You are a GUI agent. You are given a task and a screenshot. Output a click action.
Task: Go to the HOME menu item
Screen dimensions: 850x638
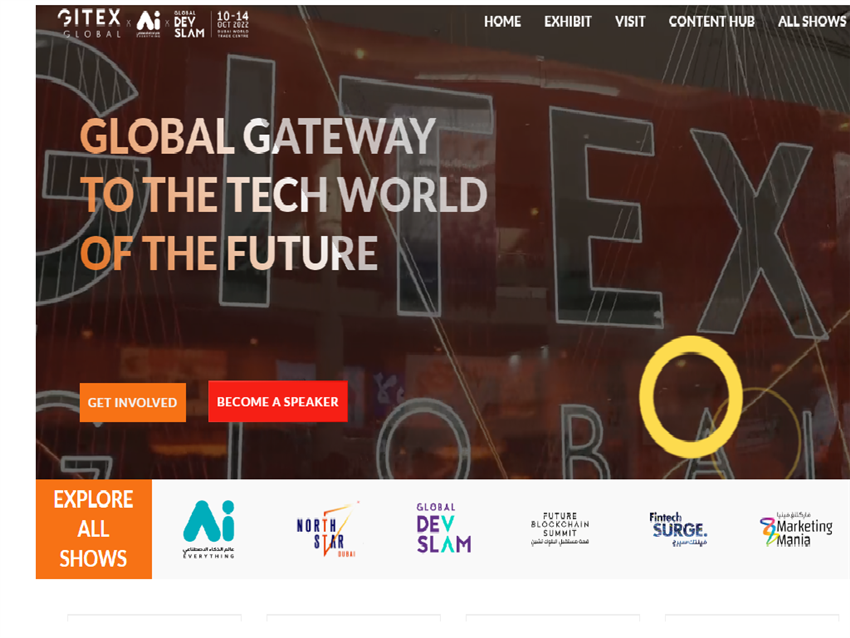(502, 21)
